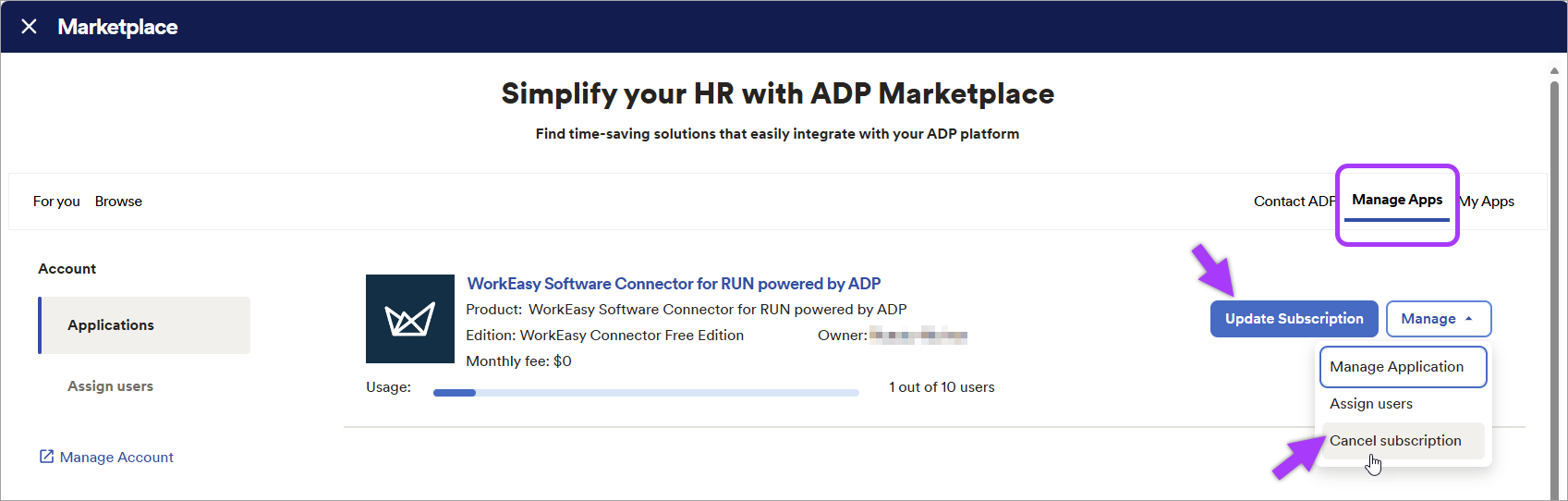Open the My Apps tab

(1487, 202)
